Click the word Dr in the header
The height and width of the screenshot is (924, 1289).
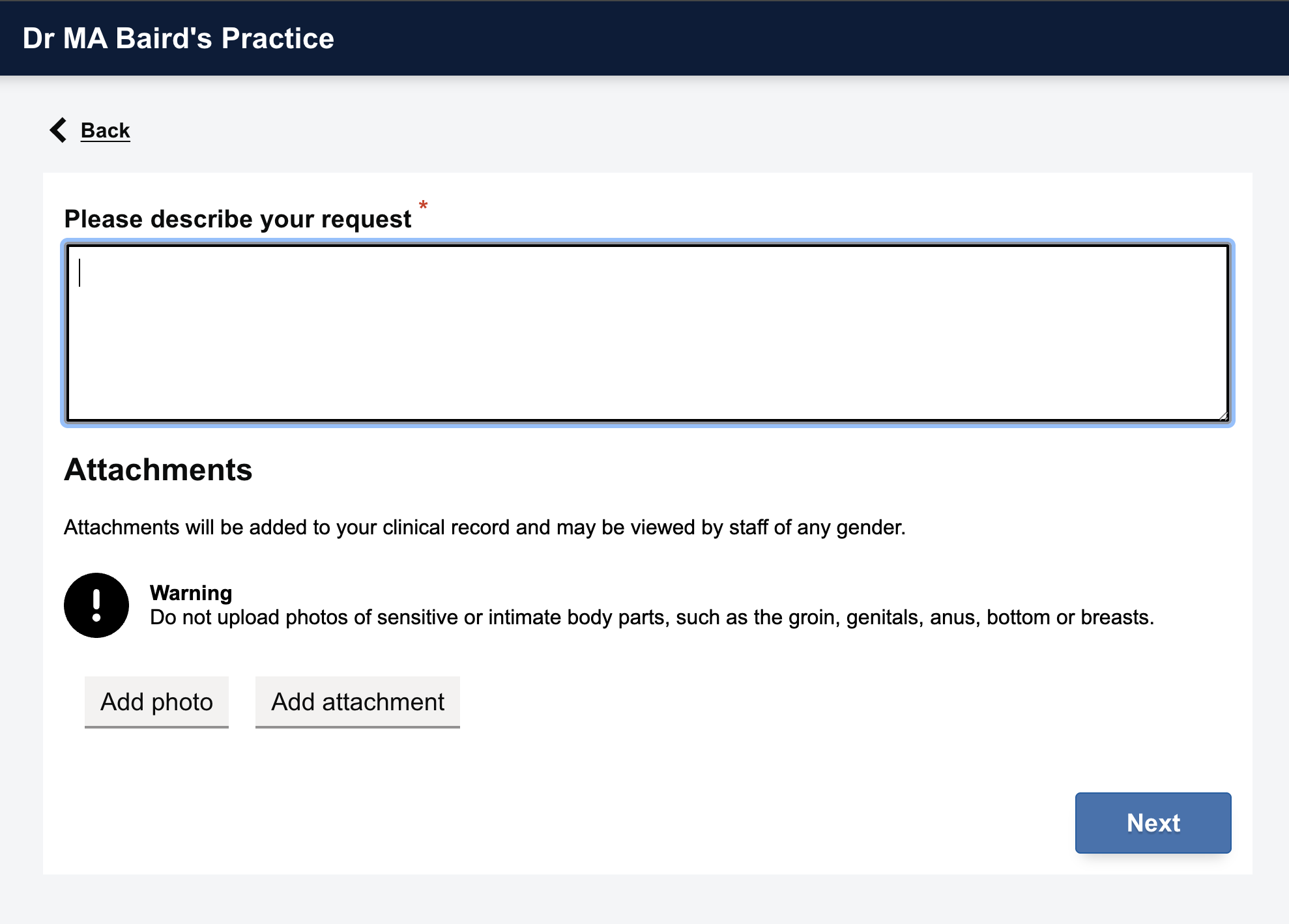(38, 38)
